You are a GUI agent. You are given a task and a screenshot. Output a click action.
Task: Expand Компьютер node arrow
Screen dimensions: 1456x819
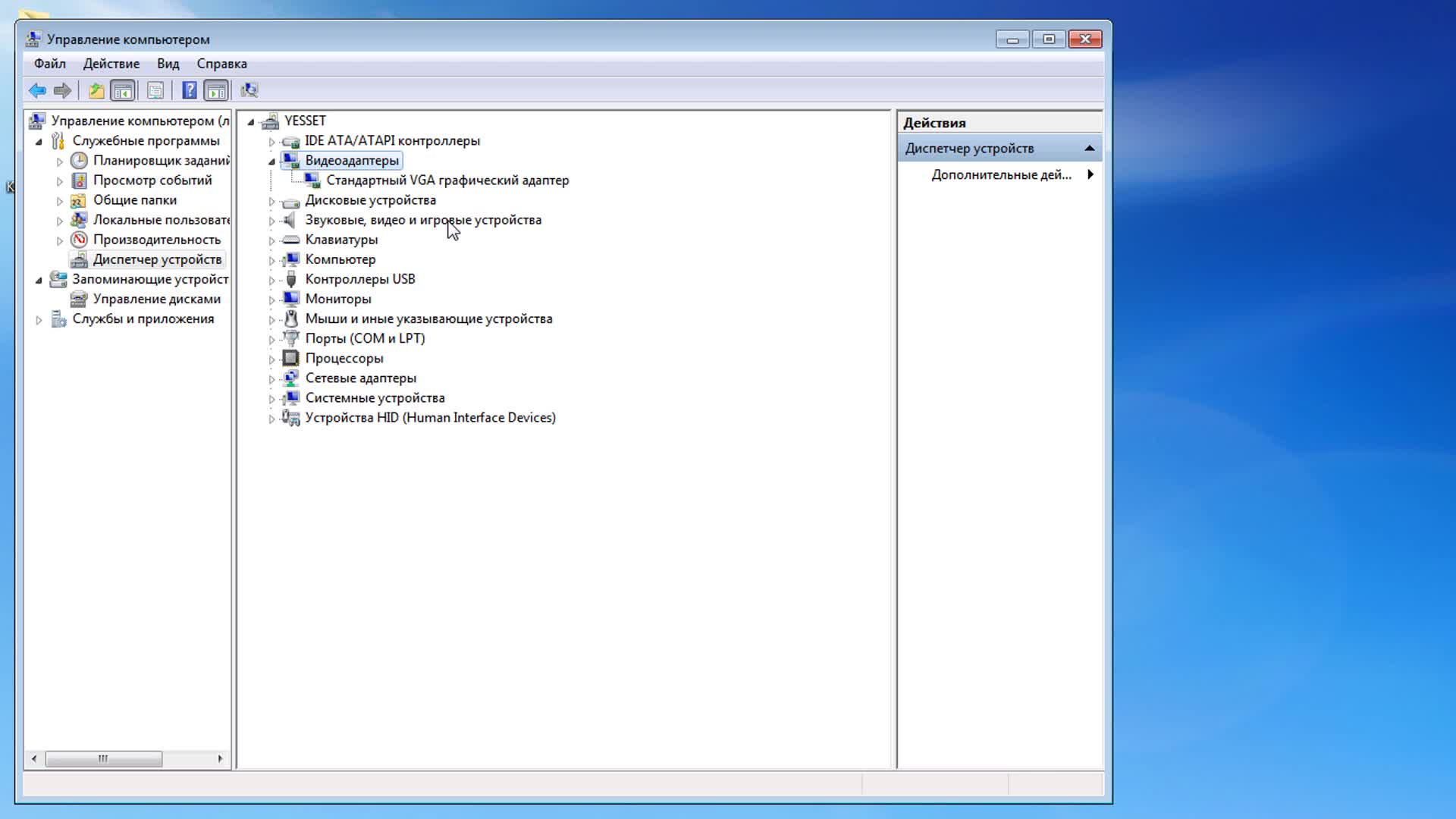[271, 260]
